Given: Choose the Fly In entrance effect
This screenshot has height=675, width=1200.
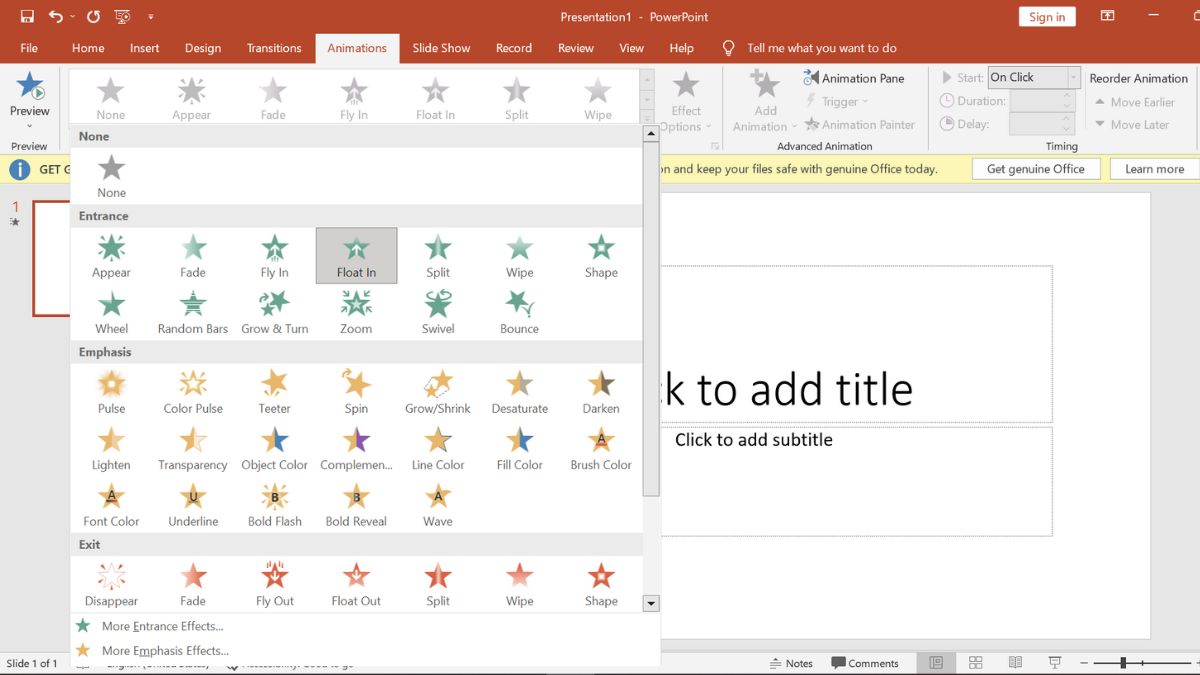Looking at the screenshot, I should click(x=274, y=256).
